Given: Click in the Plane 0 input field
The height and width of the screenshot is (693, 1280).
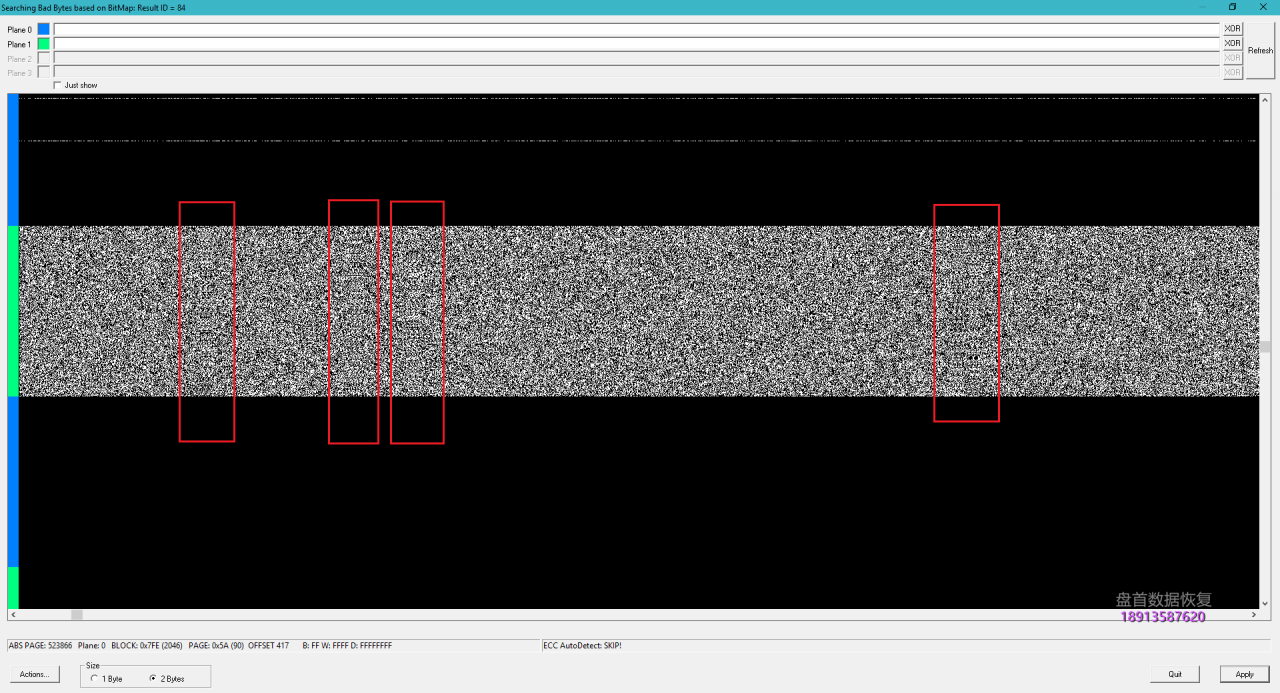Looking at the screenshot, I should point(636,29).
